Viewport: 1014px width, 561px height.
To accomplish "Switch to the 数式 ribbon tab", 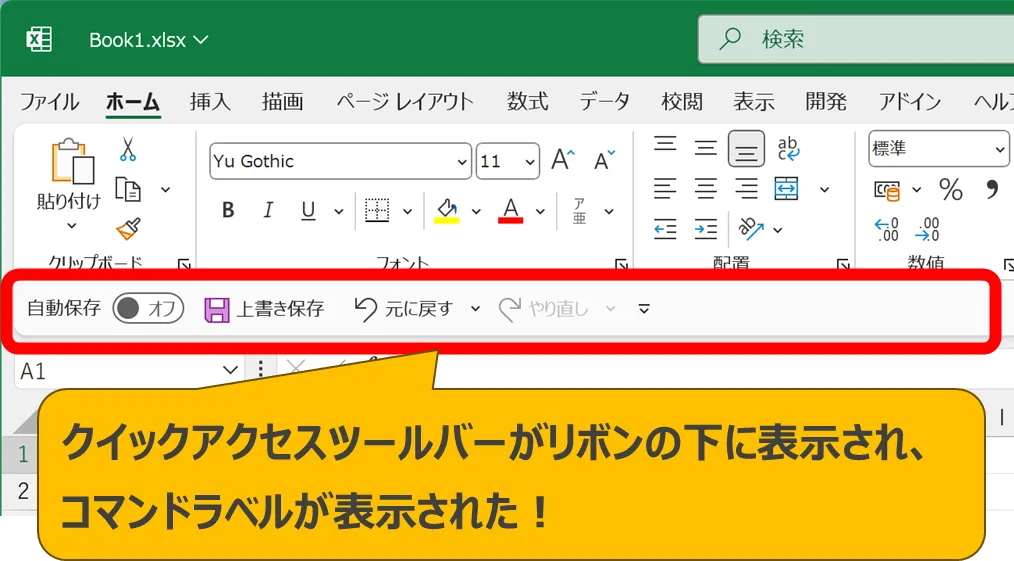I will click(527, 101).
